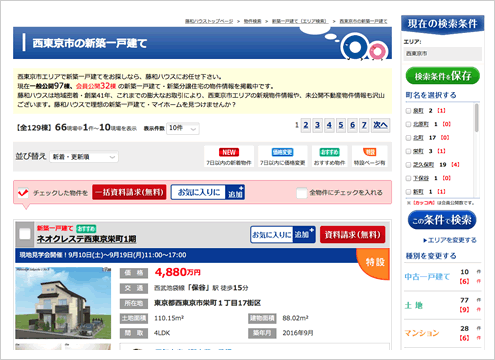Go to results page 6
495x360 pixels.
[352, 125]
